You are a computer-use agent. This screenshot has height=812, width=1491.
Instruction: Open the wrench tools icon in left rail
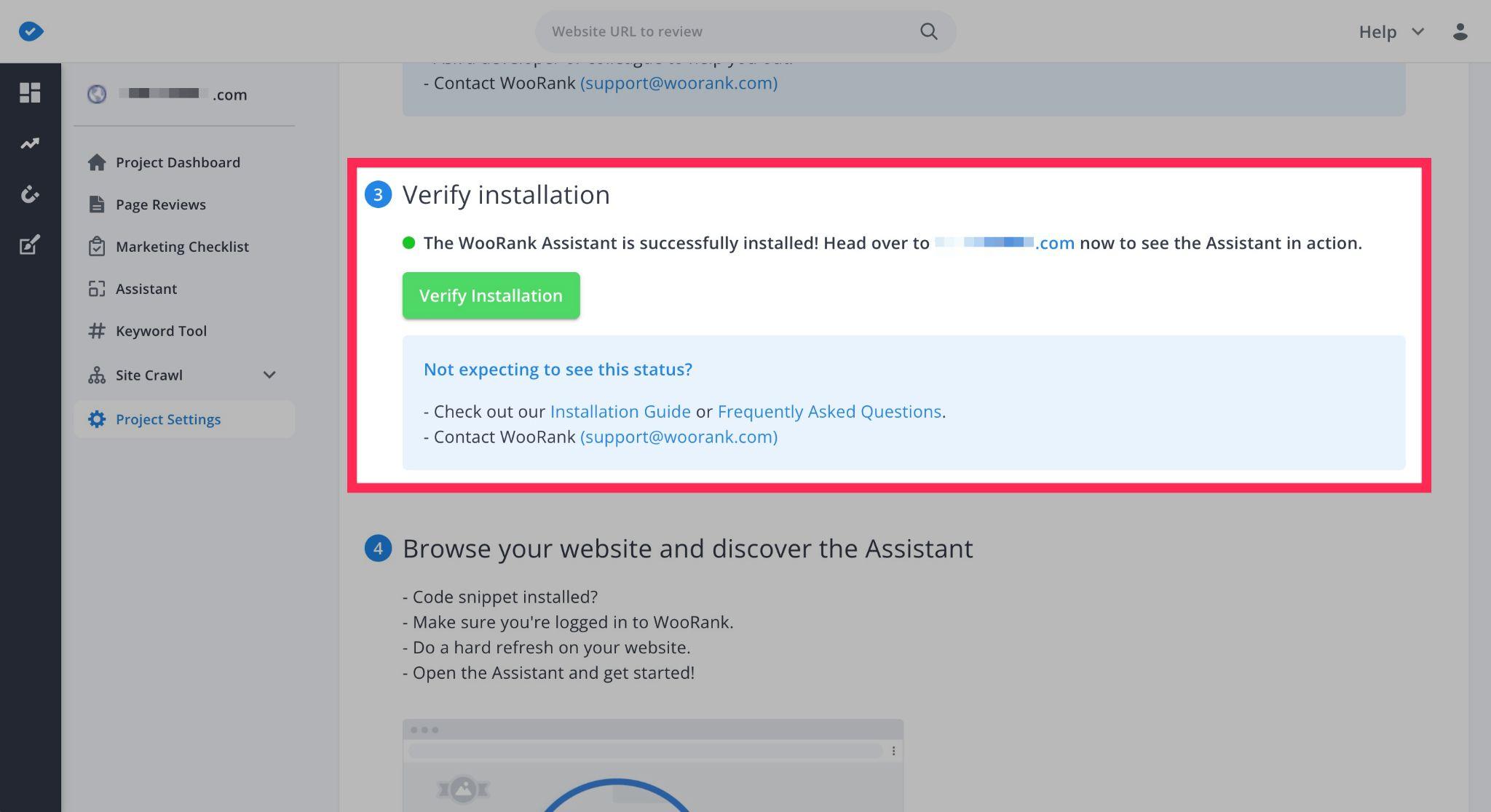(x=30, y=194)
